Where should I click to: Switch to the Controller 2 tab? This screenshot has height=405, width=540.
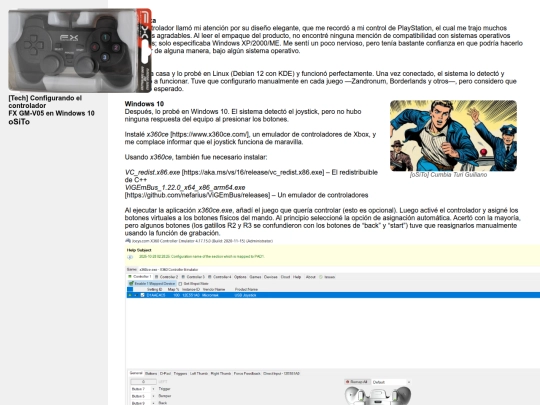tap(167, 277)
